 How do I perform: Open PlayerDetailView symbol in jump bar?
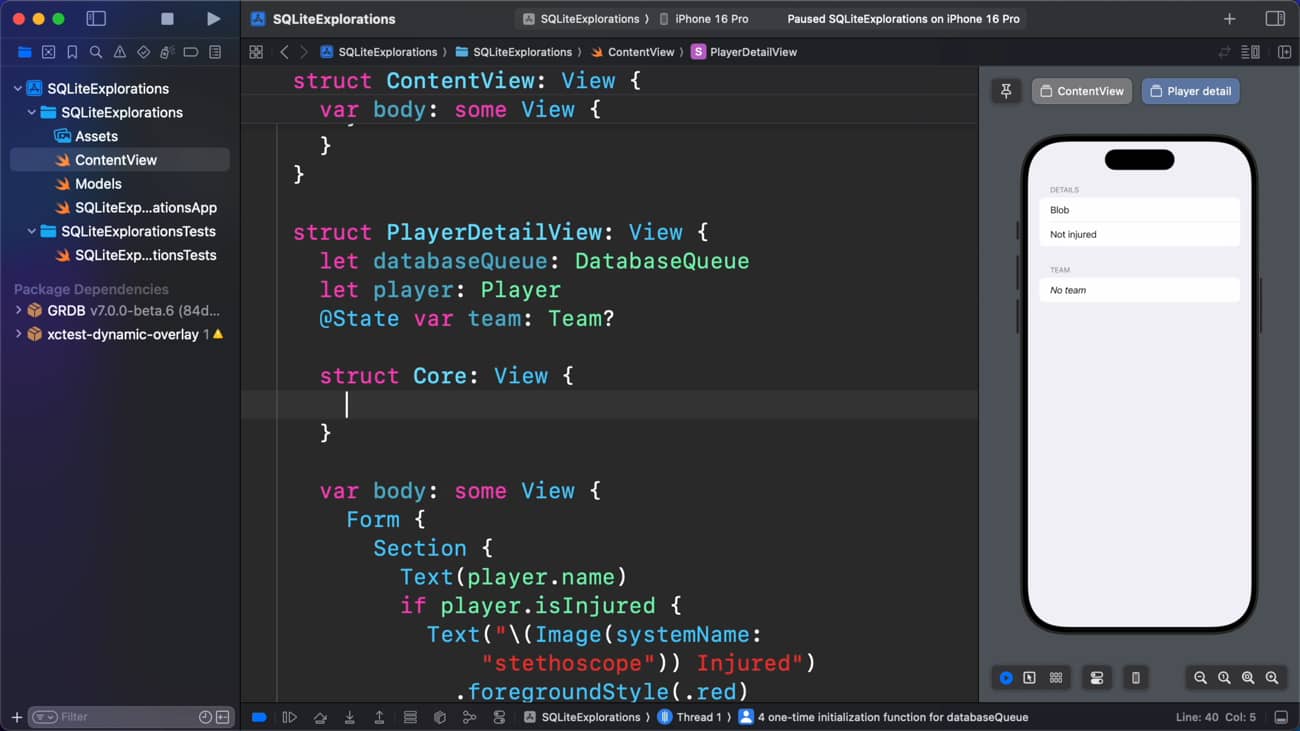pos(744,52)
